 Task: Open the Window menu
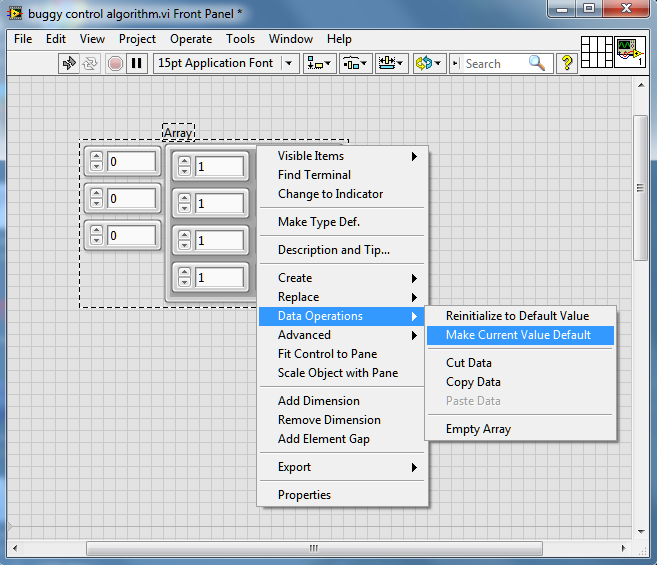[x=291, y=39]
